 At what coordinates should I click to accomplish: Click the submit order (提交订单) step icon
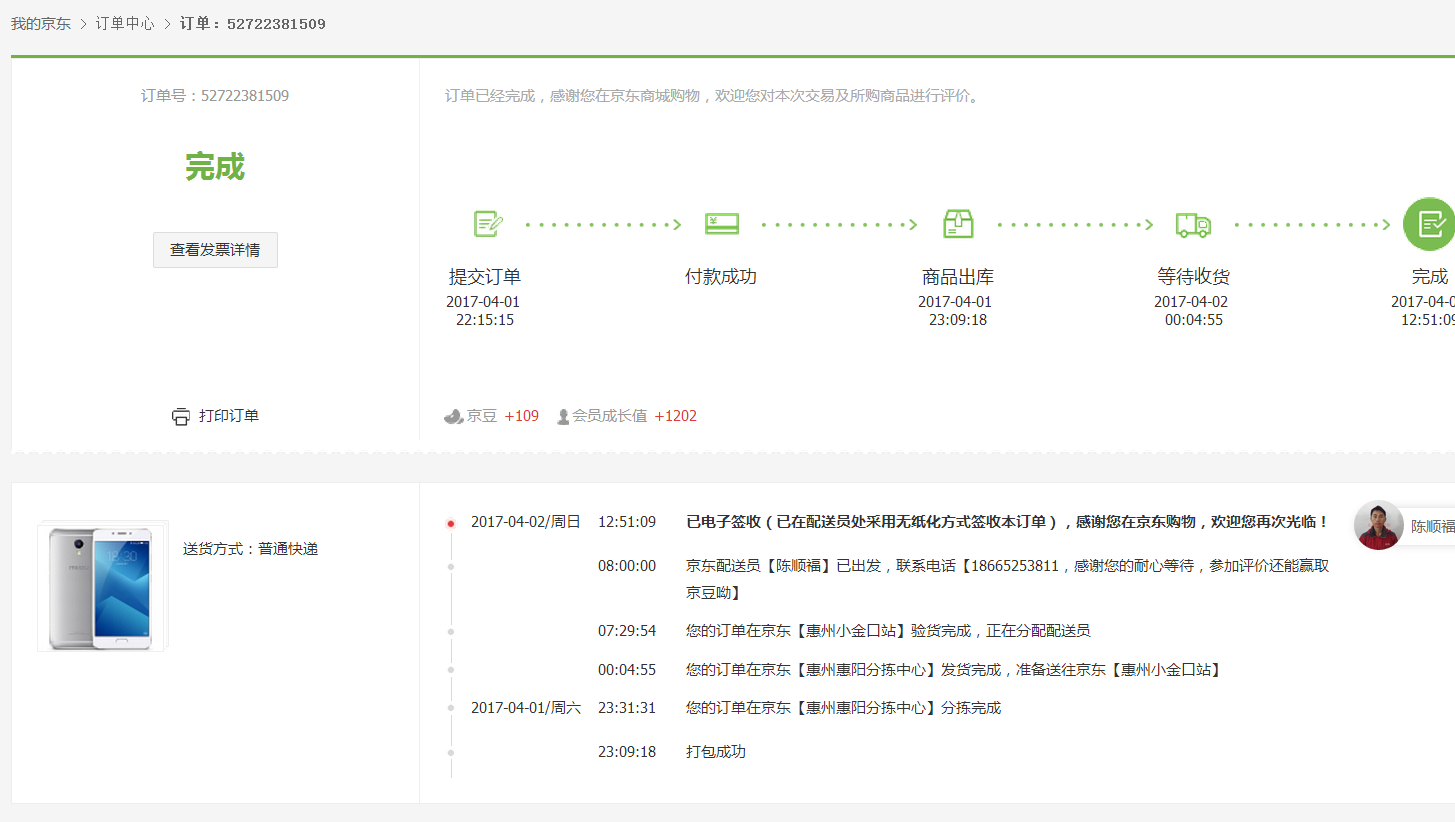(x=488, y=224)
